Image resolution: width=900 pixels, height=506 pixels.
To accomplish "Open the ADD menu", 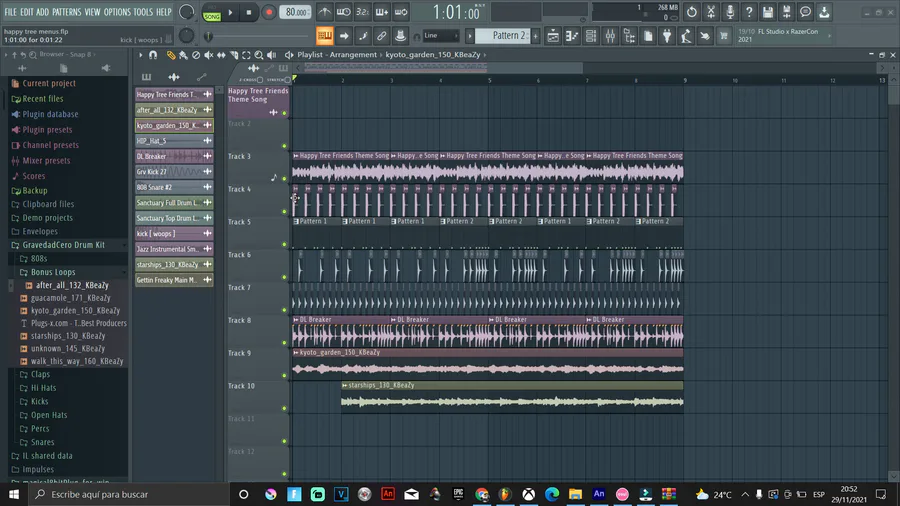I will tap(42, 12).
